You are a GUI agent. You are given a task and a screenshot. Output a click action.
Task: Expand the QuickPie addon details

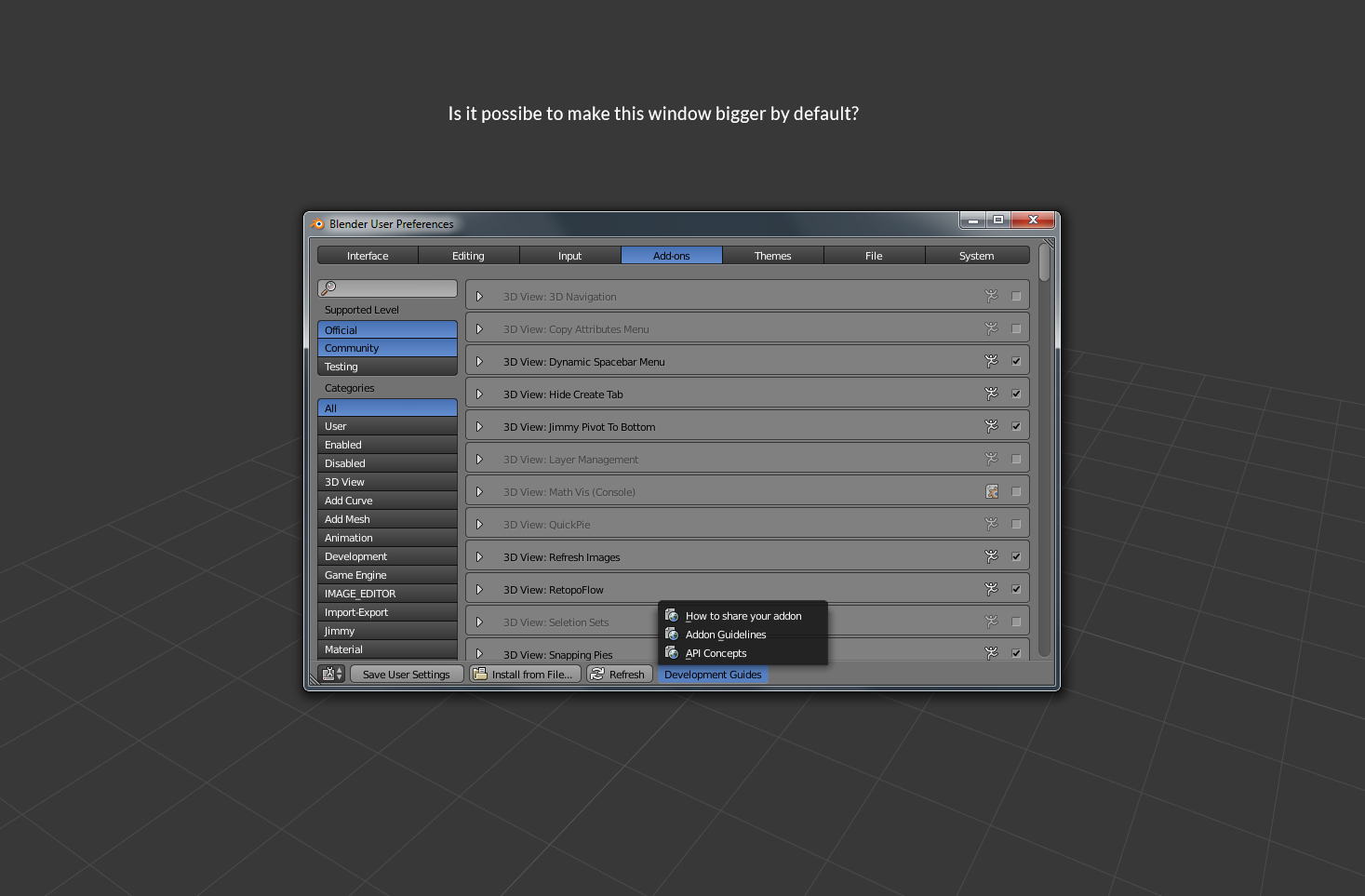pyautogui.click(x=479, y=524)
